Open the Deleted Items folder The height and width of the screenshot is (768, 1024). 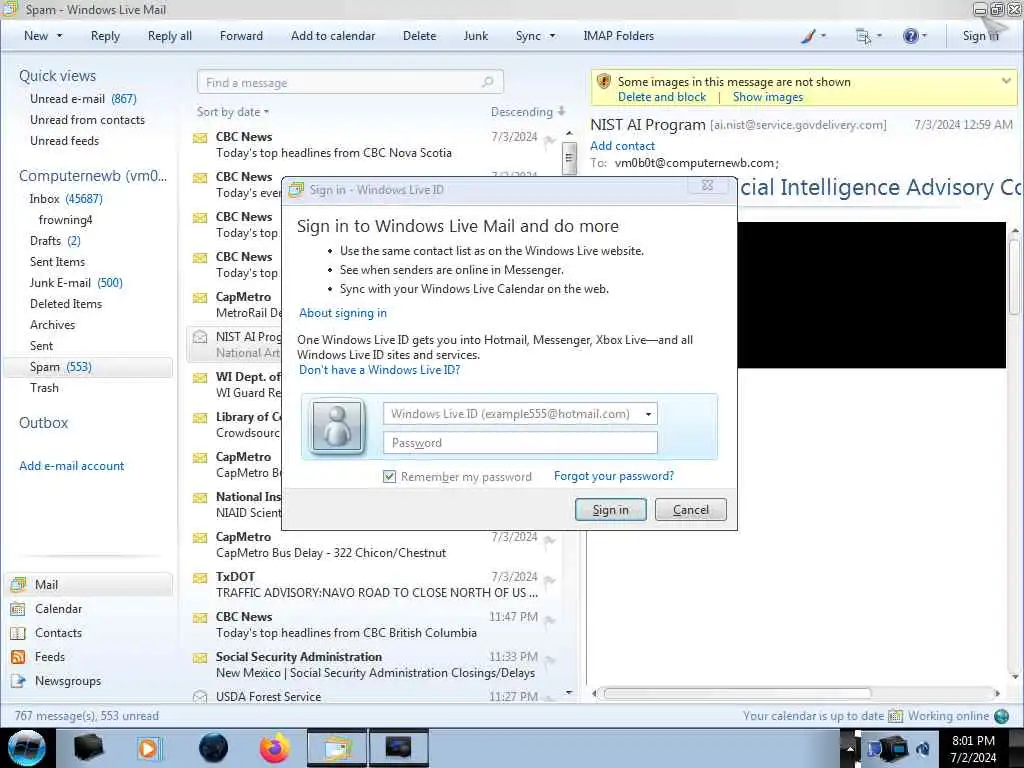point(66,304)
